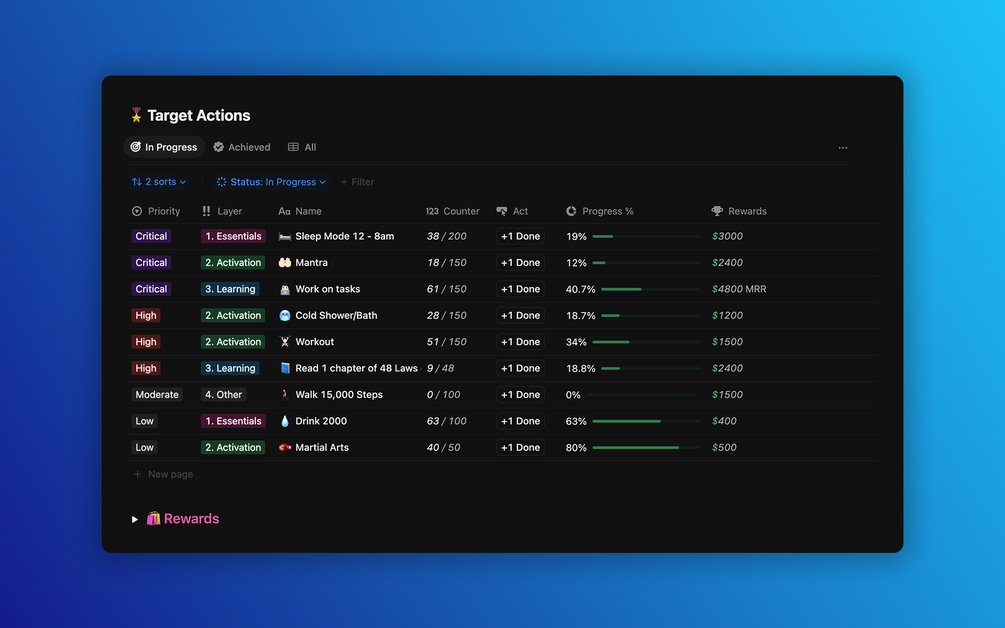Viewport: 1005px width, 628px height.
Task: Open the Status: In Progress filter dropdown
Action: [271, 182]
